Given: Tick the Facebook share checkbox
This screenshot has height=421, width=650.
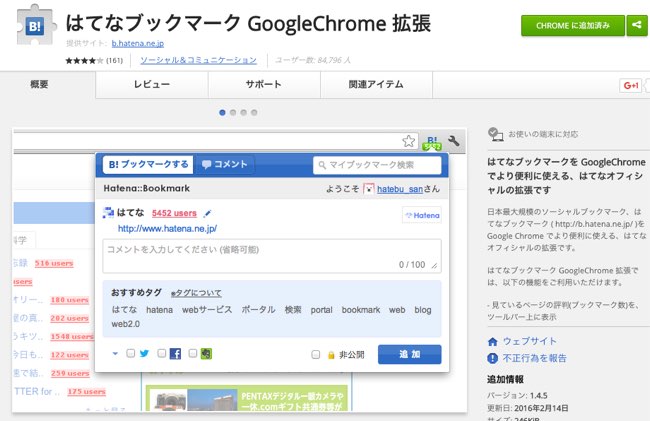Looking at the screenshot, I should coord(162,353).
